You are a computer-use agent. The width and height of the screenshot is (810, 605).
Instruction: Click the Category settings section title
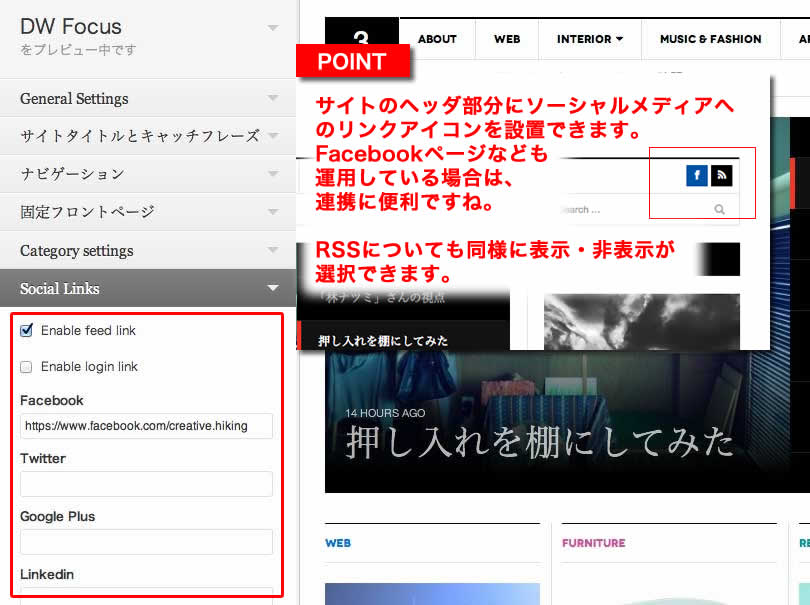[76, 251]
